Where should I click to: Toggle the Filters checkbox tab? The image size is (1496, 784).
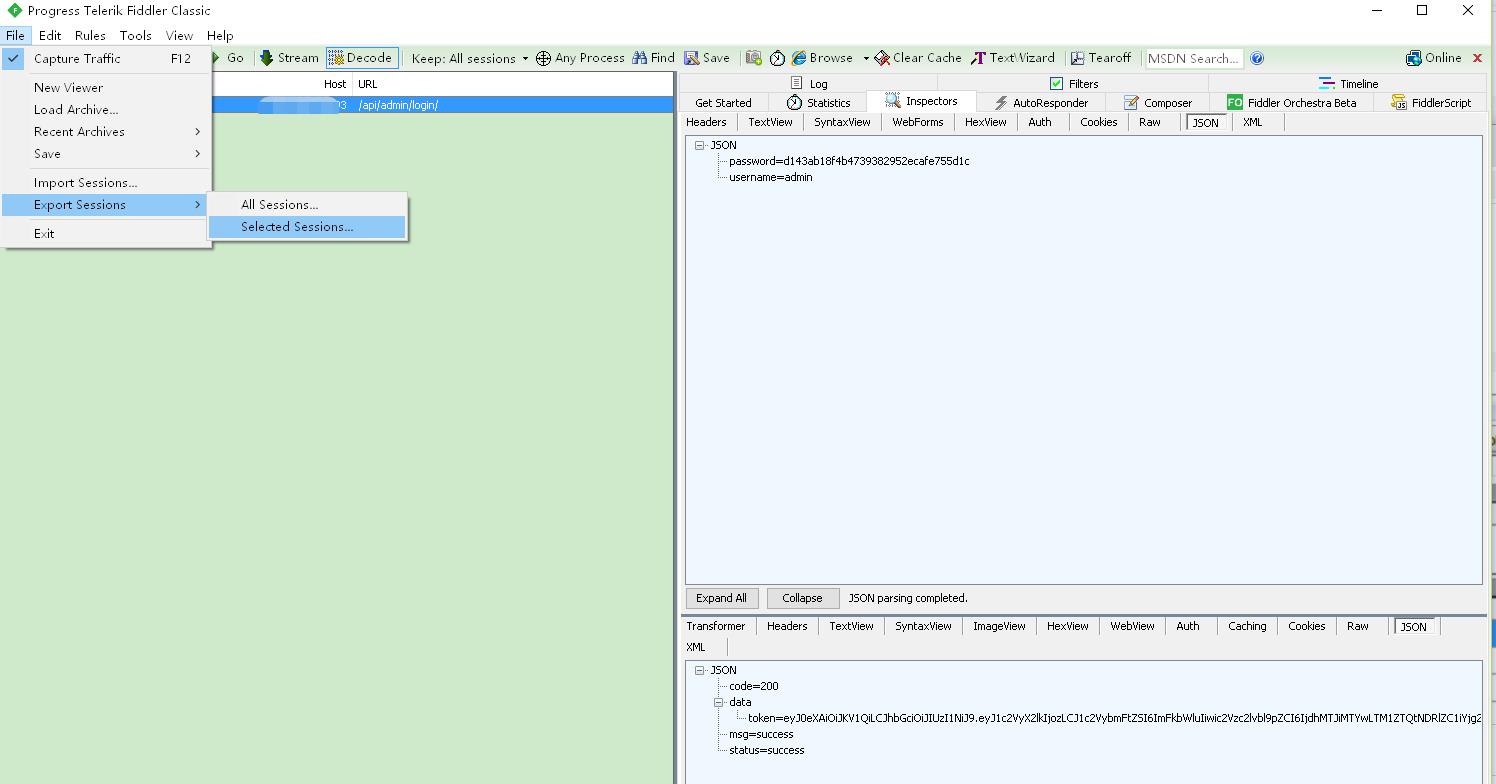(x=1074, y=83)
